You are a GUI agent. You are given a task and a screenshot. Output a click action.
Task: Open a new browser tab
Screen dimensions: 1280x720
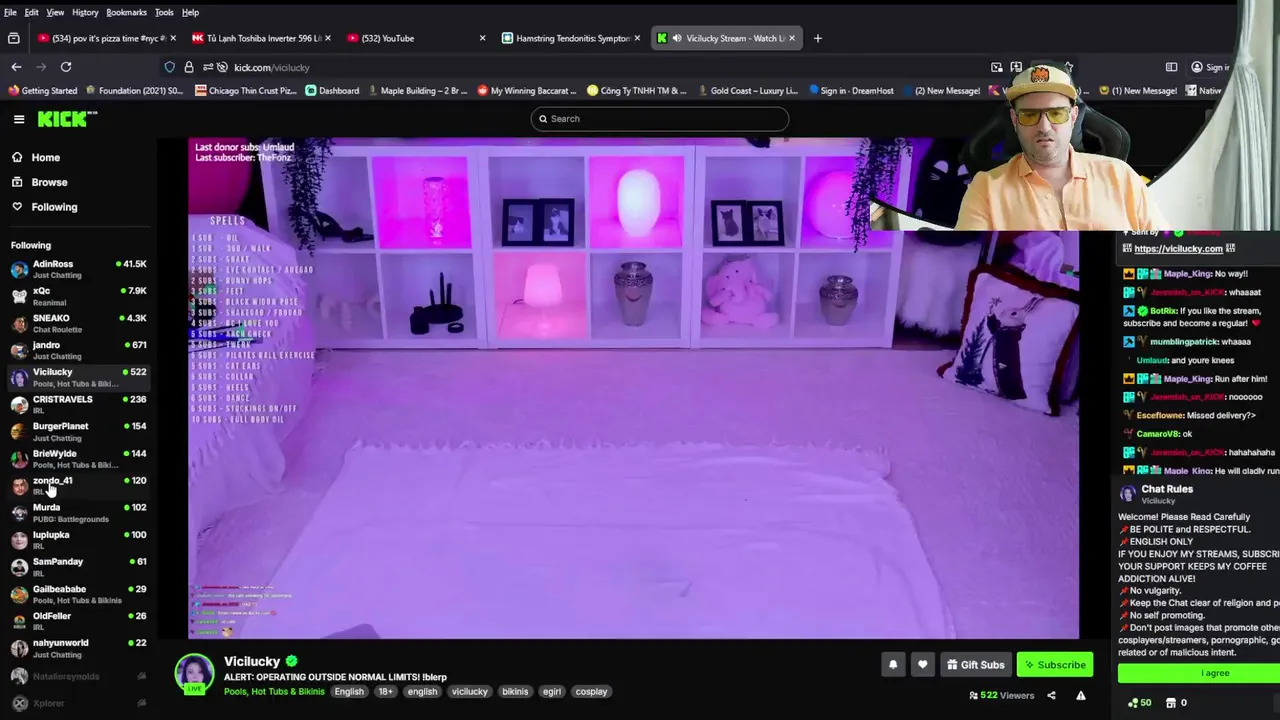point(818,38)
